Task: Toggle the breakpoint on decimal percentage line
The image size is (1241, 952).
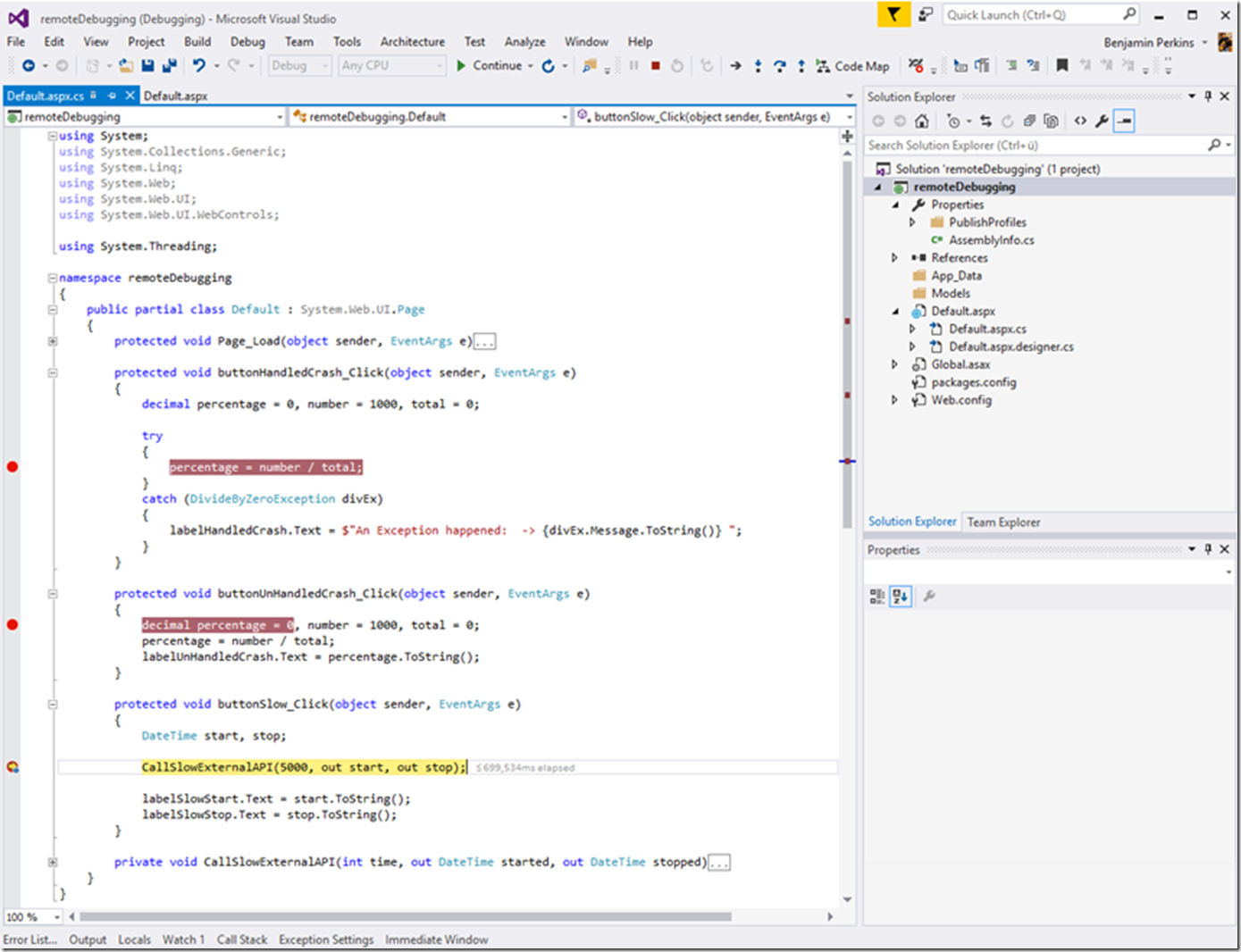Action: (x=13, y=625)
